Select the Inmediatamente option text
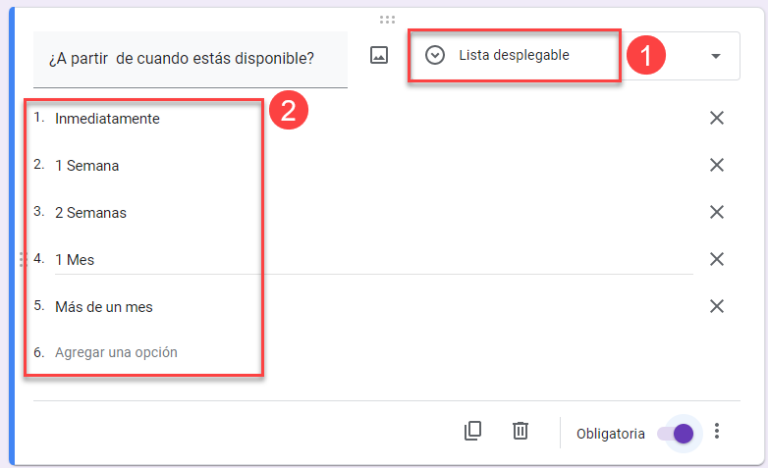The image size is (768, 468). click(x=107, y=119)
